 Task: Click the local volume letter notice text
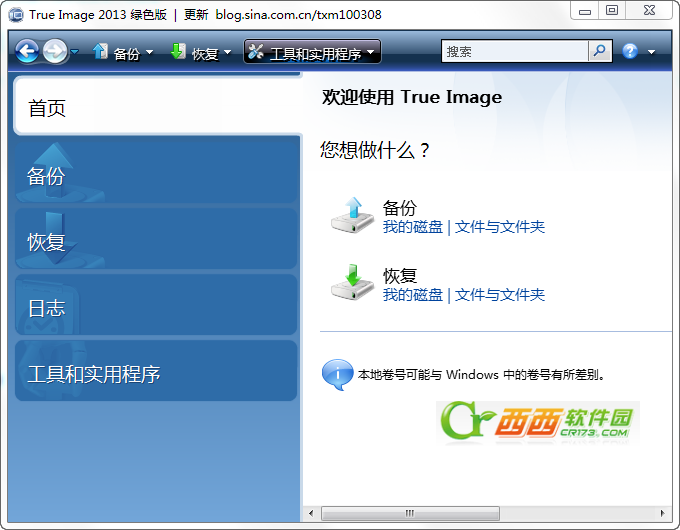[x=481, y=374]
